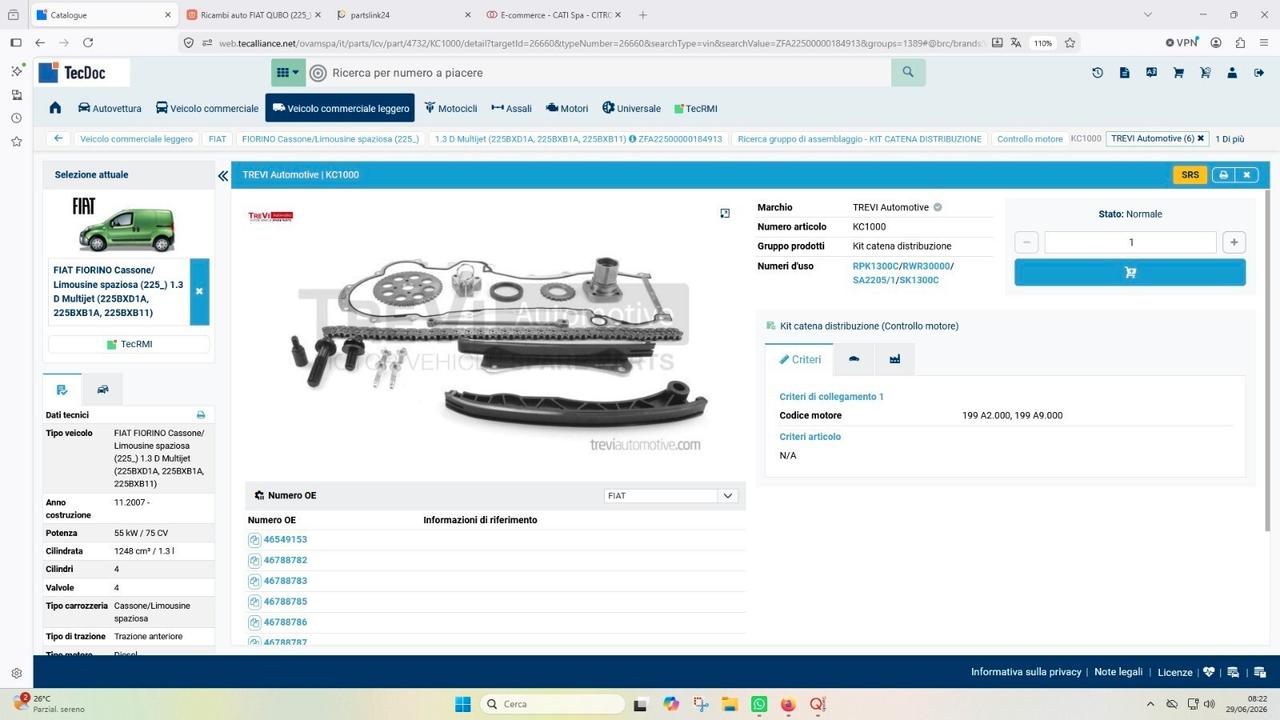Open the catalog grid menu dropdown
Image resolution: width=1280 pixels, height=720 pixels.
(x=288, y=72)
